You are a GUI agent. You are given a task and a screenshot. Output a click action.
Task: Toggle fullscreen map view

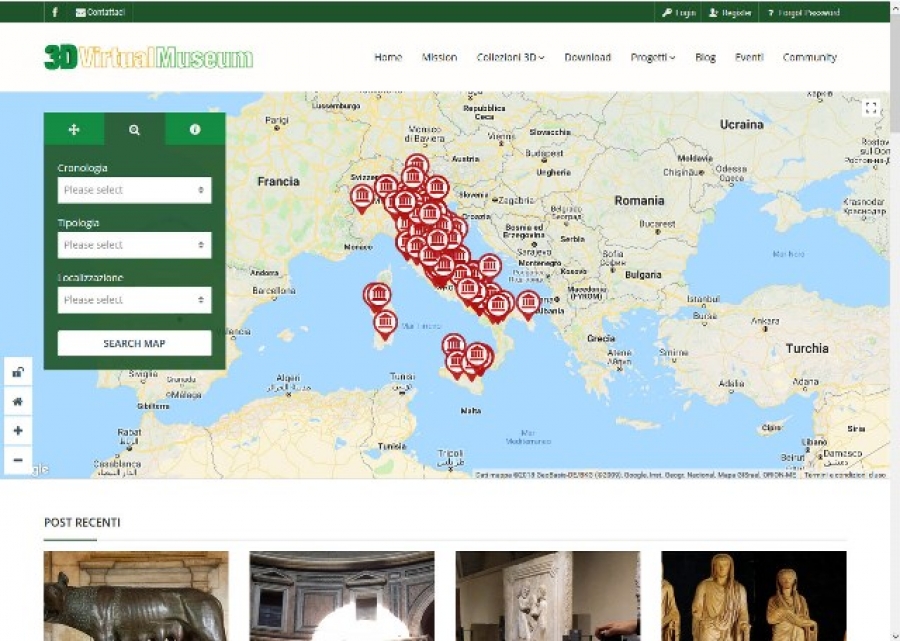tap(871, 108)
